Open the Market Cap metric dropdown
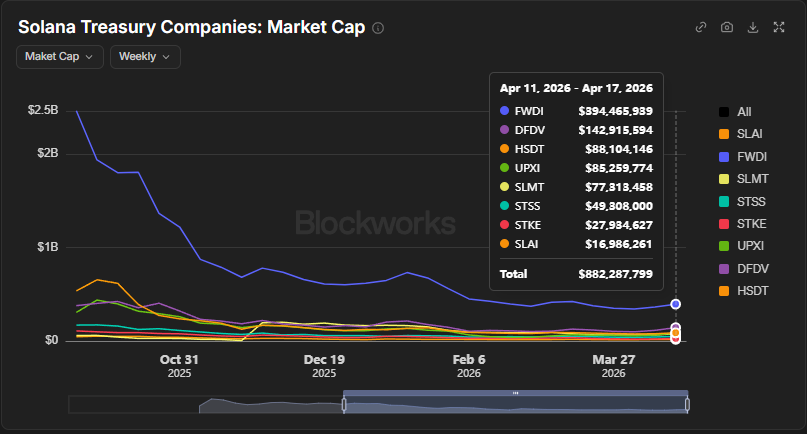The width and height of the screenshot is (807, 434). [60, 57]
